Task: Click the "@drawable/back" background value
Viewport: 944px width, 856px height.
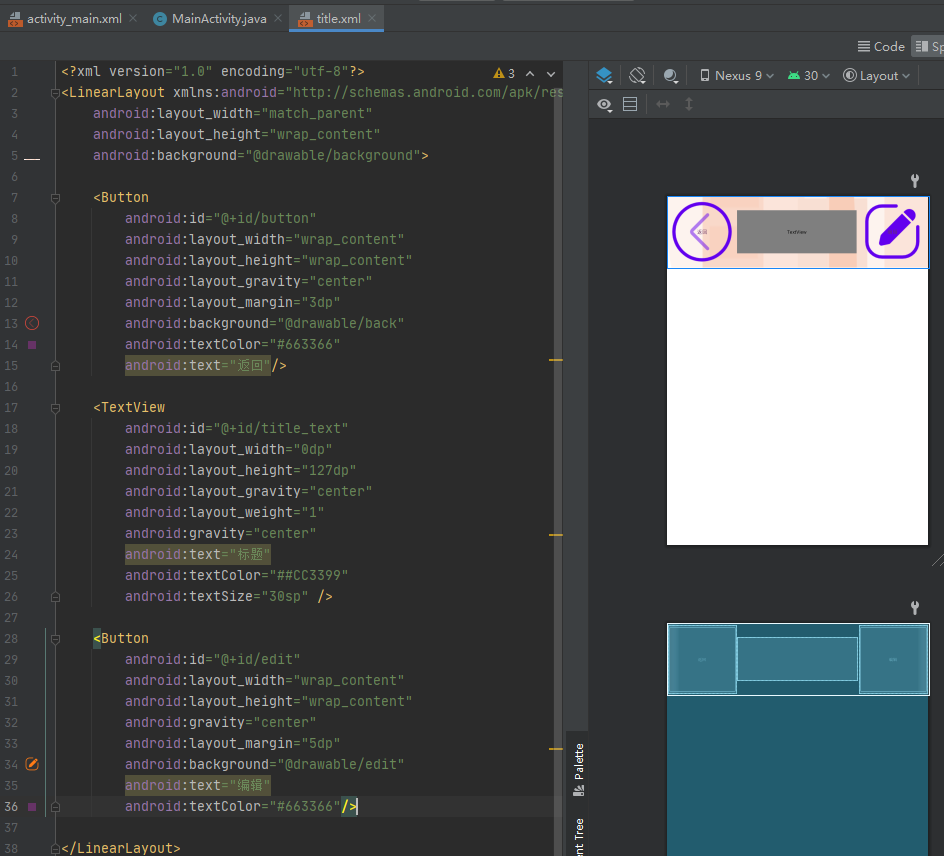Action: 341,323
